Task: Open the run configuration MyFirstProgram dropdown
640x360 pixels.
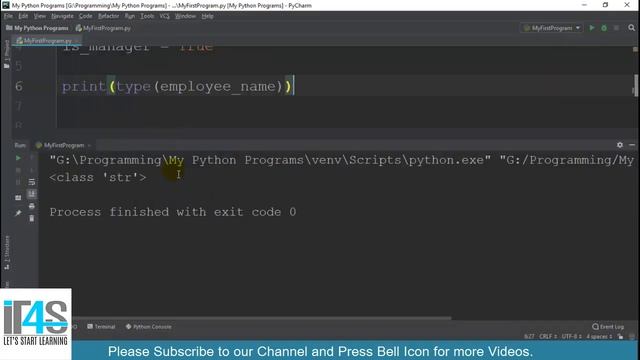Action: click(552, 28)
